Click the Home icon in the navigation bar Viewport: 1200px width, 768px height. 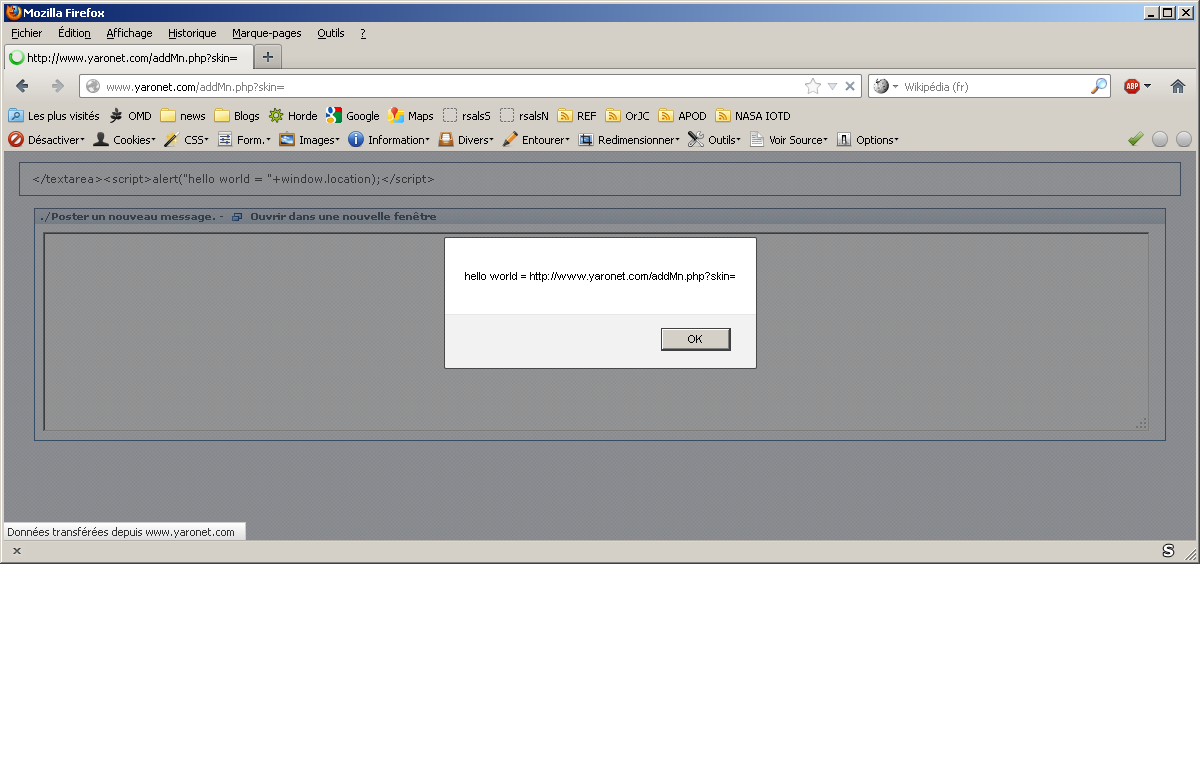tap(1177, 86)
